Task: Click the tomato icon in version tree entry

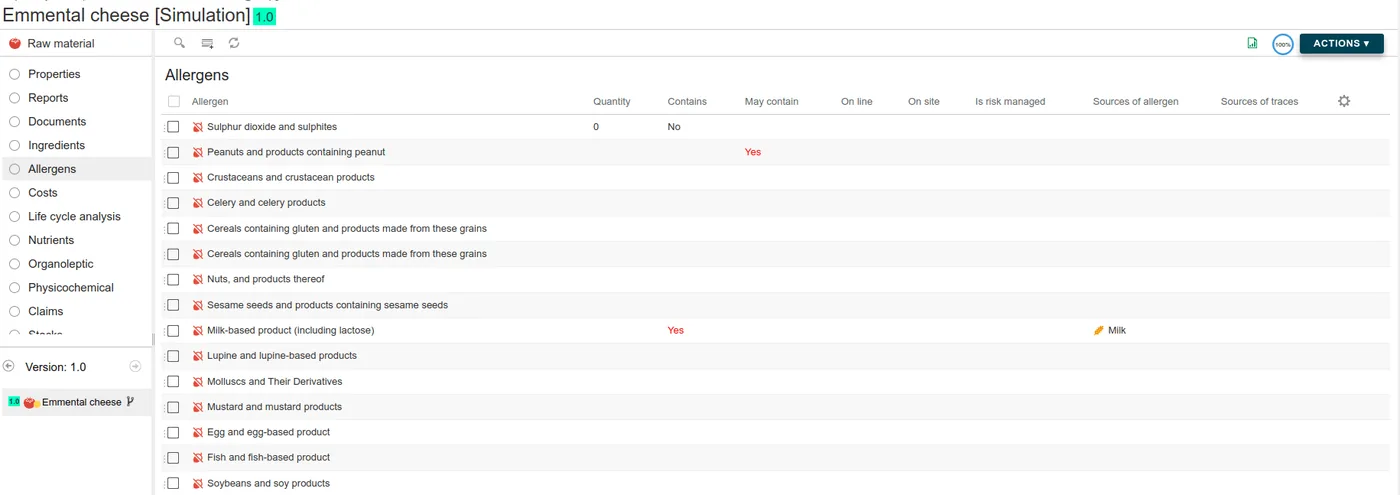Action: [x=31, y=402]
